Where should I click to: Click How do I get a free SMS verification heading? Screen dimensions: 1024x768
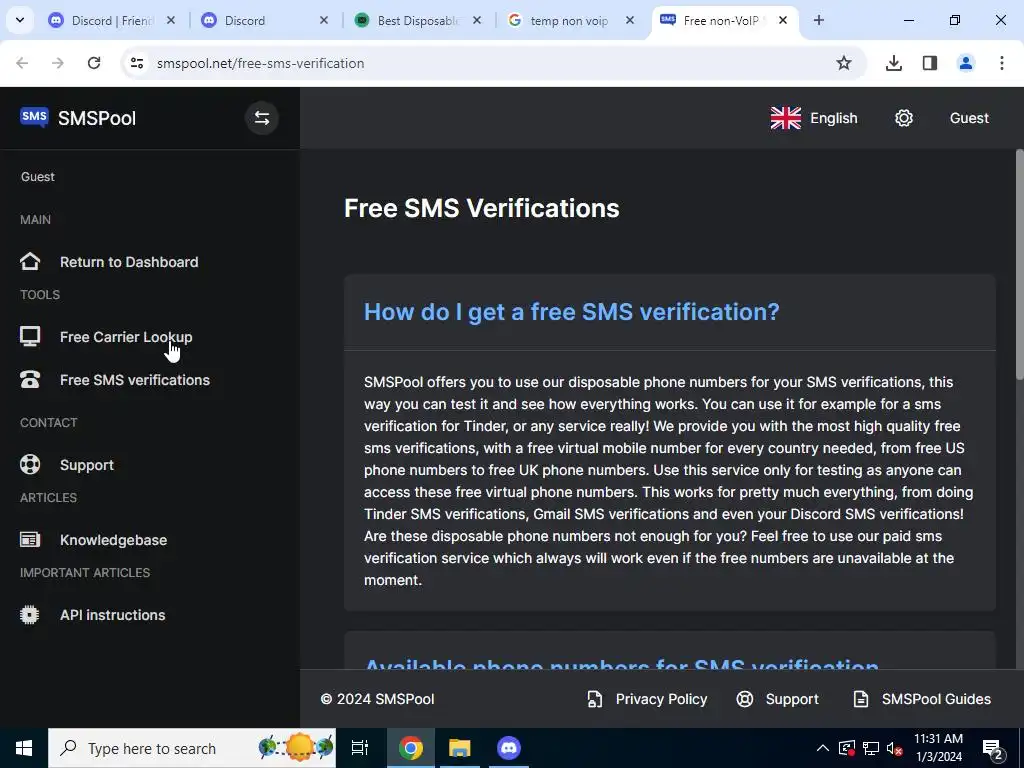[571, 312]
